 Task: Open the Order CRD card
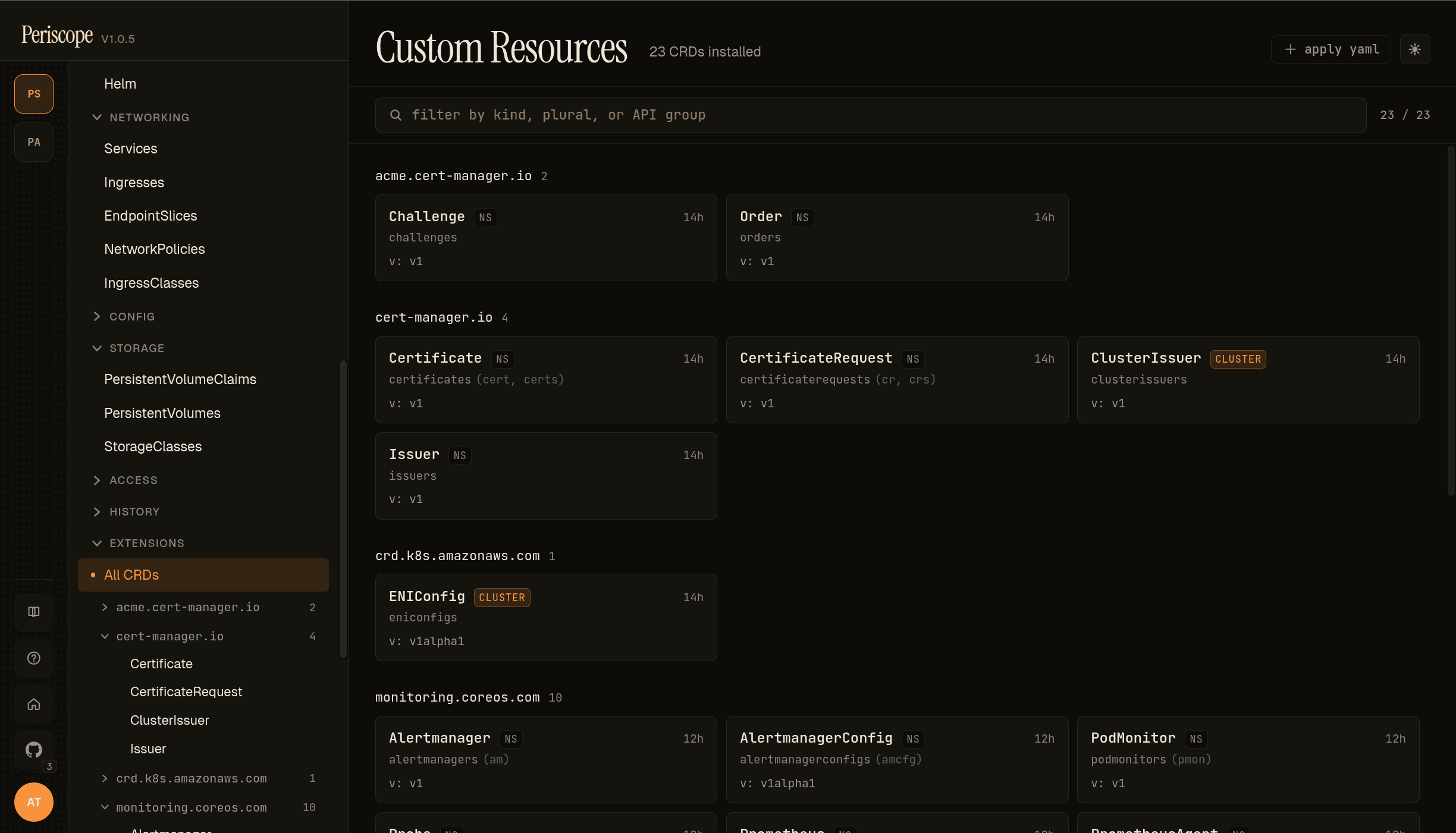897,238
